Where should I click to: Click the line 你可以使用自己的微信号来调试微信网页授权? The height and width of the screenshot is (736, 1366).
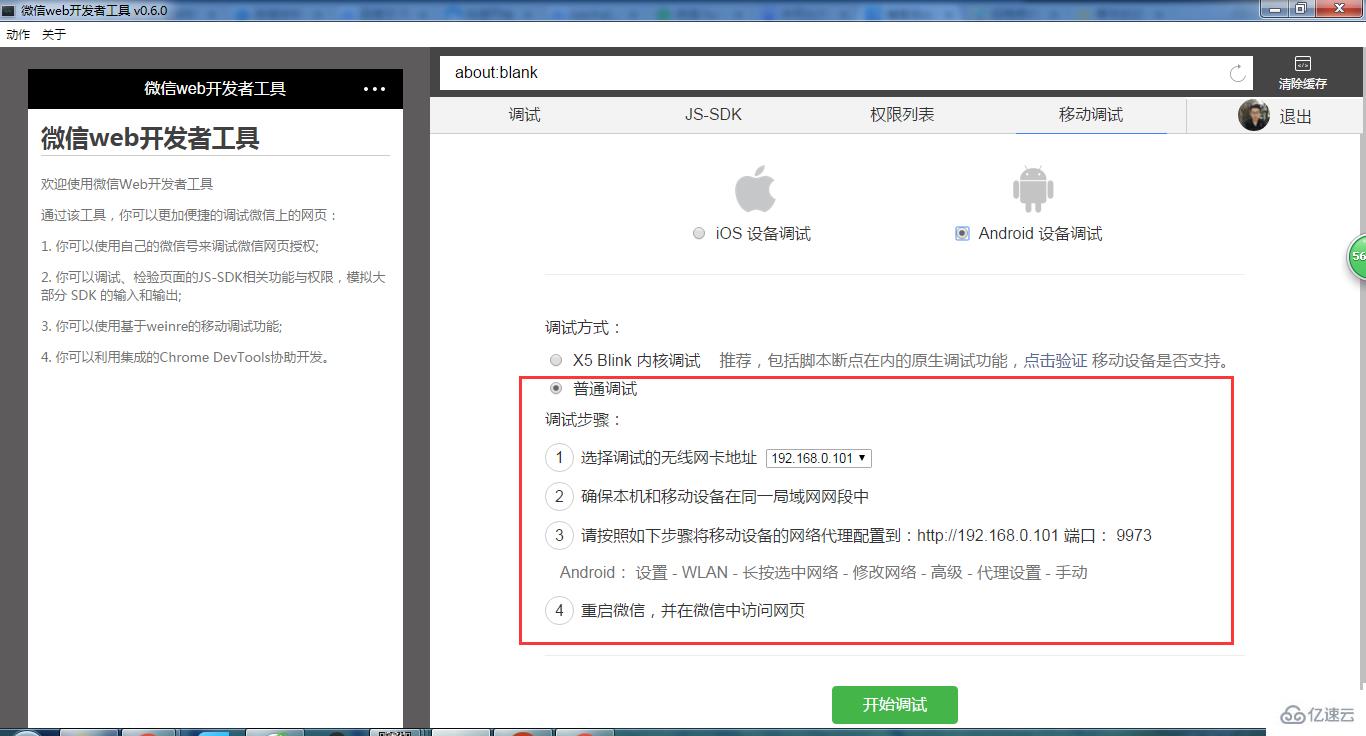point(180,246)
